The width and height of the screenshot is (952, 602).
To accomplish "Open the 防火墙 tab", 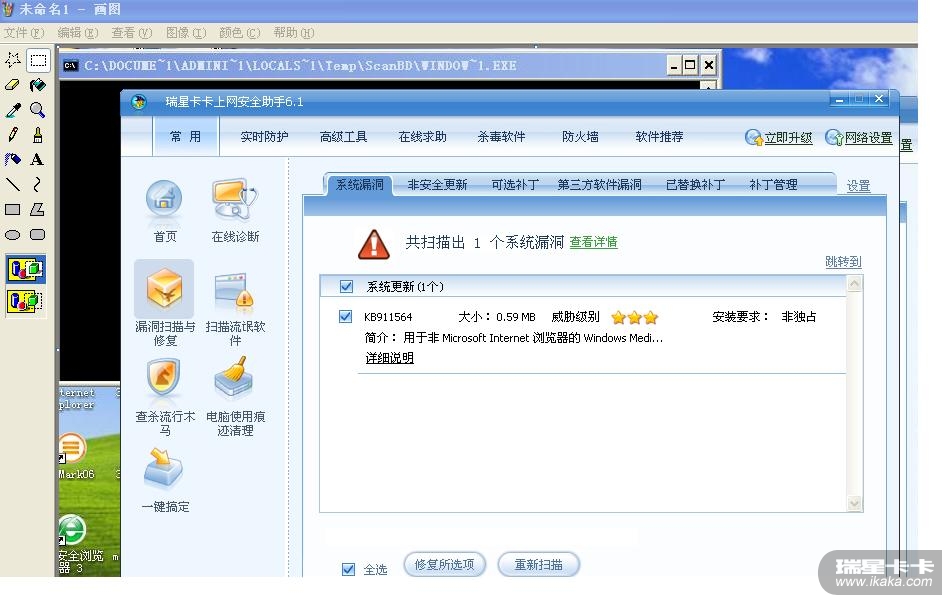I will coord(580,137).
